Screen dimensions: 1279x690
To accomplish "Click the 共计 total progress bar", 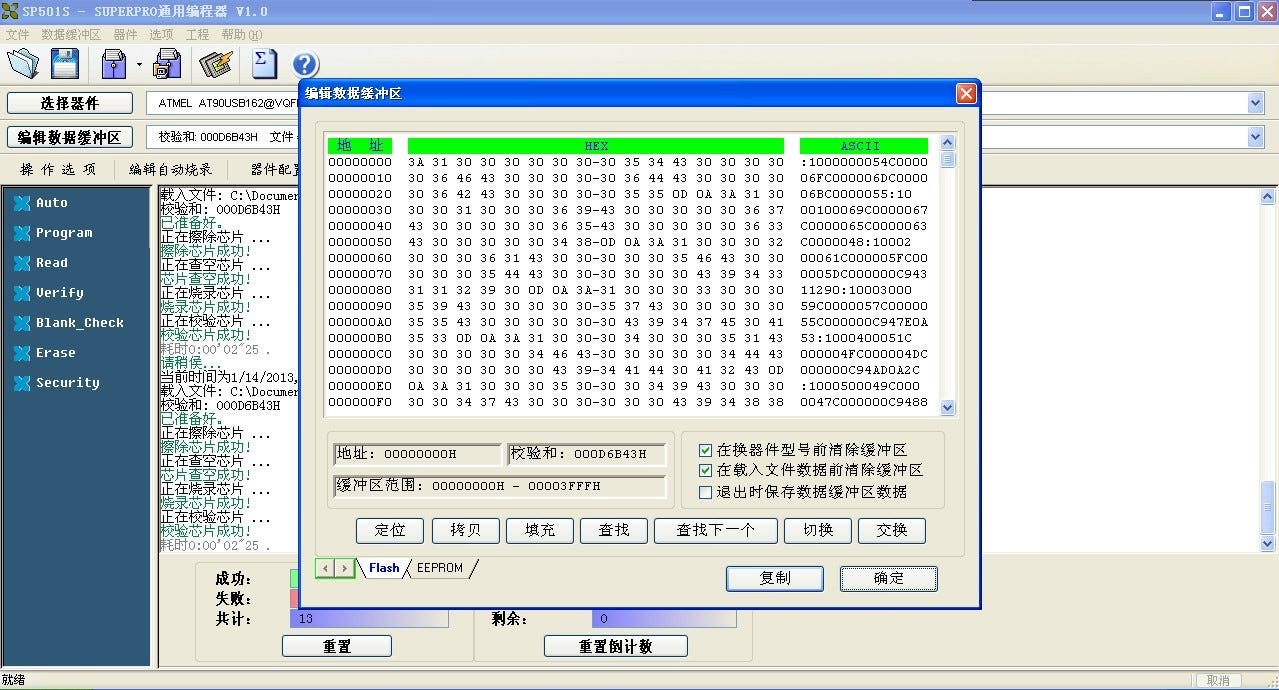I will [x=369, y=619].
